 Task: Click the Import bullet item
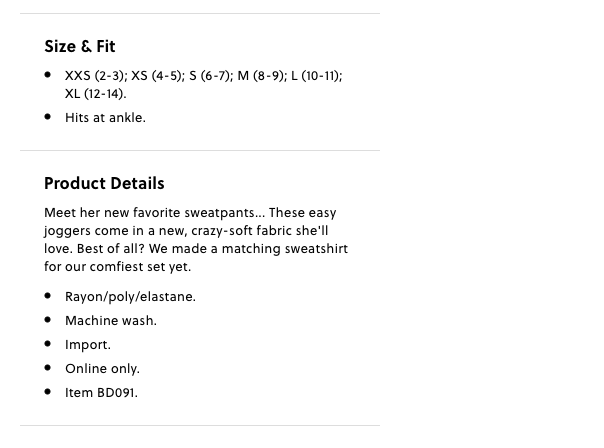[x=88, y=345]
